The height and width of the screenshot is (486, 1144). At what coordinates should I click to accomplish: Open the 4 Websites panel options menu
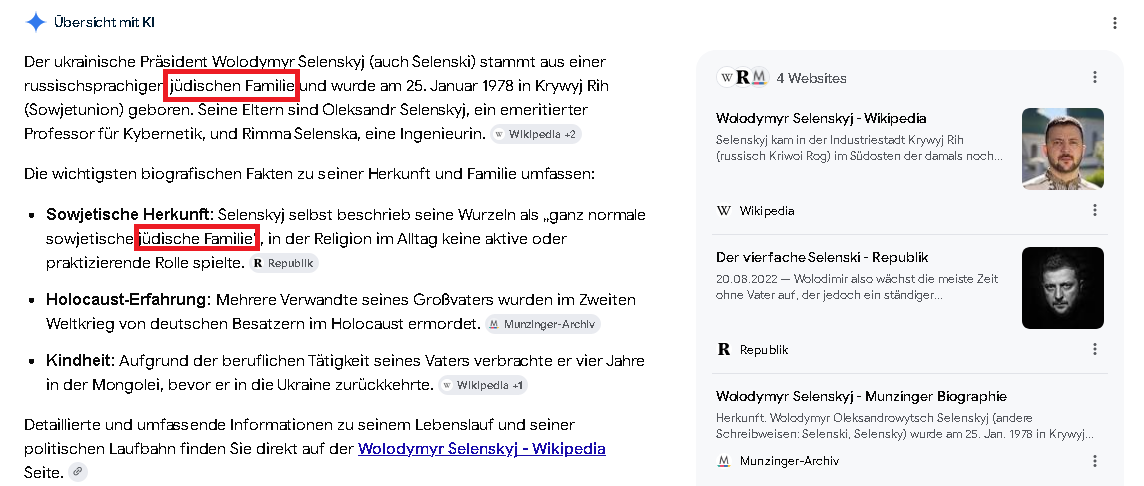point(1094,77)
